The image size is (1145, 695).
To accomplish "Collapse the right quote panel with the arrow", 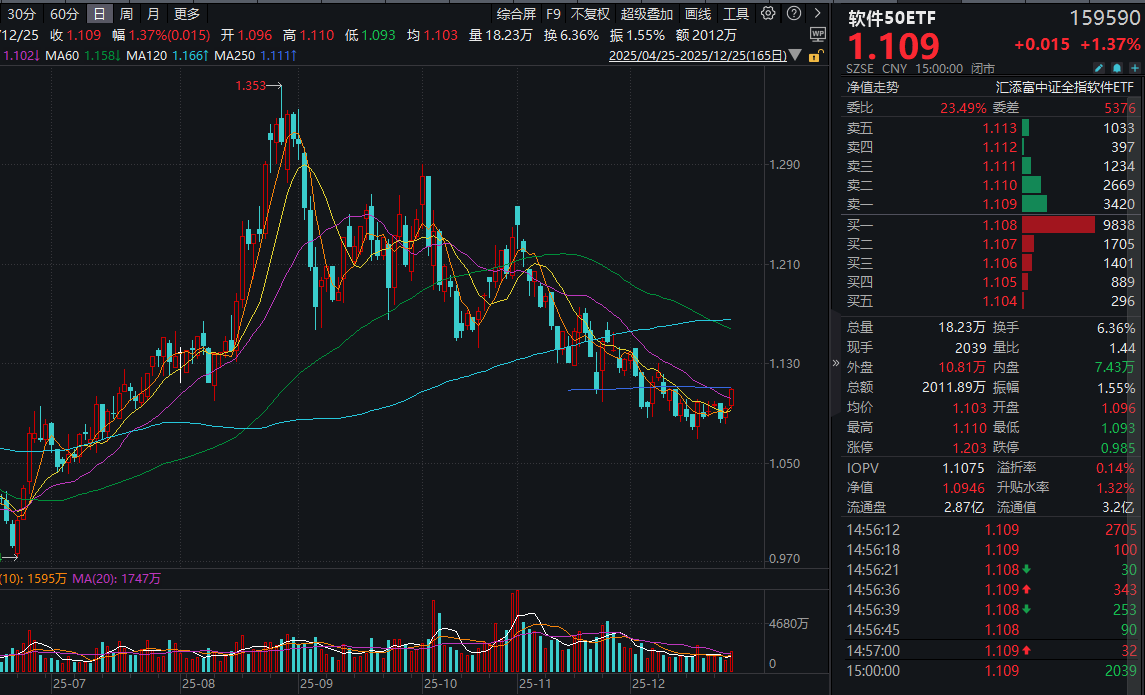I will pyautogui.click(x=835, y=363).
